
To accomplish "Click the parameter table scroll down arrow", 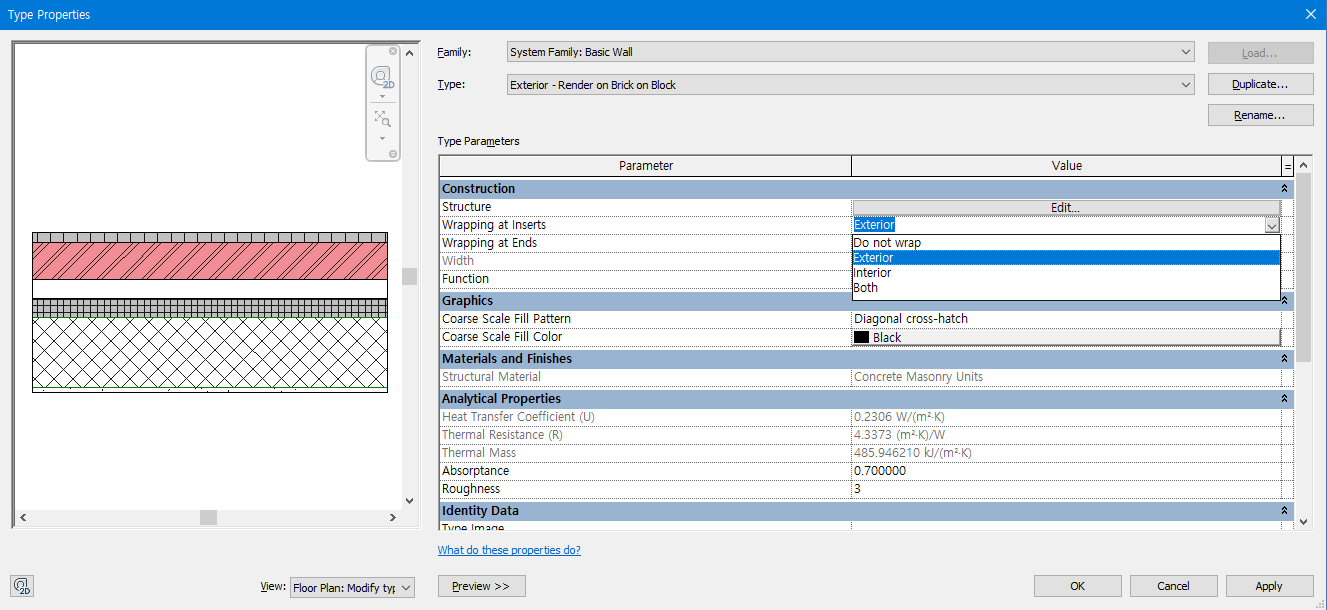I will [x=1303, y=521].
